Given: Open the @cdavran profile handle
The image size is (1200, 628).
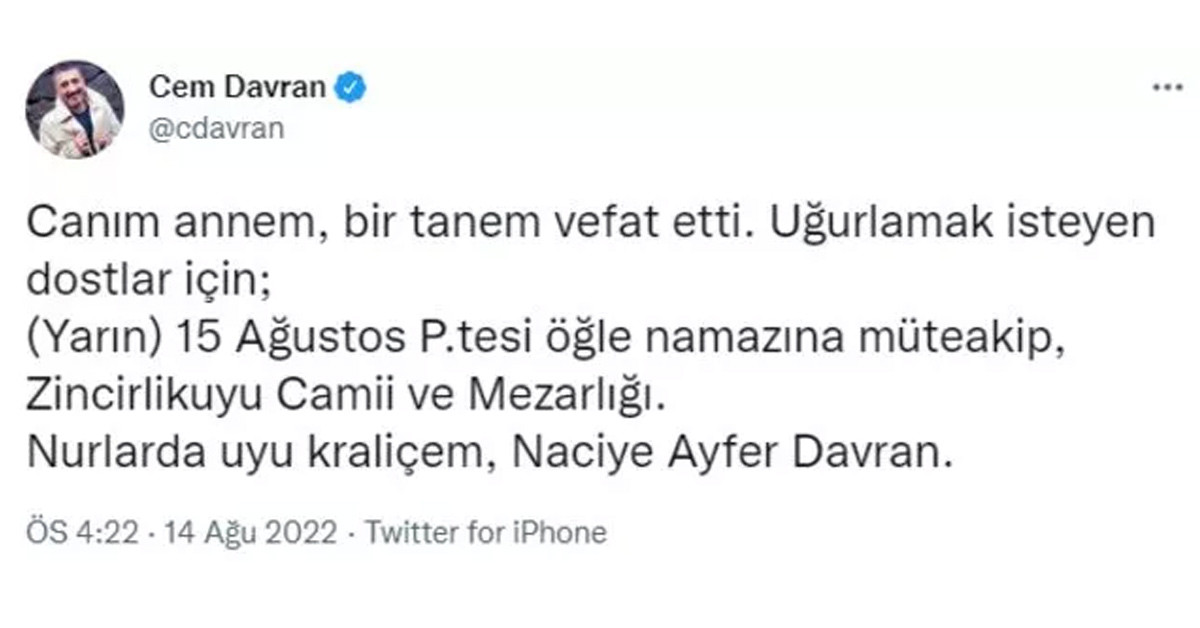Looking at the screenshot, I should coord(217,126).
